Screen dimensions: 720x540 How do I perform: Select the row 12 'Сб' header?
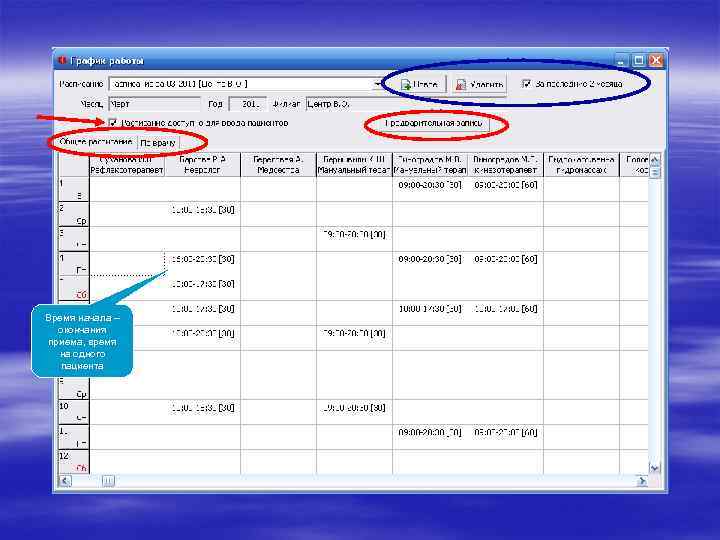[x=74, y=461]
